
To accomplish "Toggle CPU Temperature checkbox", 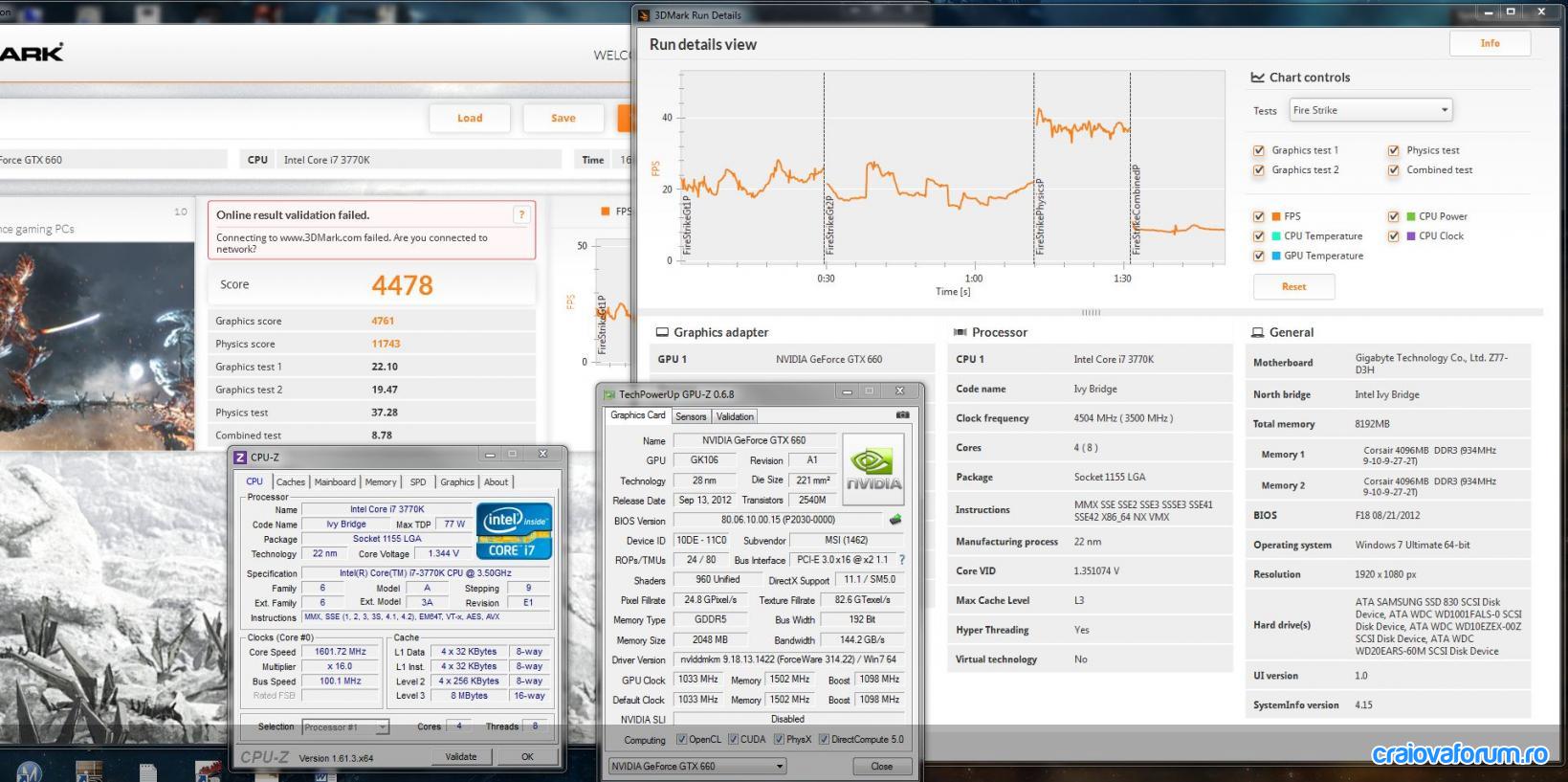I will click(x=1259, y=236).
